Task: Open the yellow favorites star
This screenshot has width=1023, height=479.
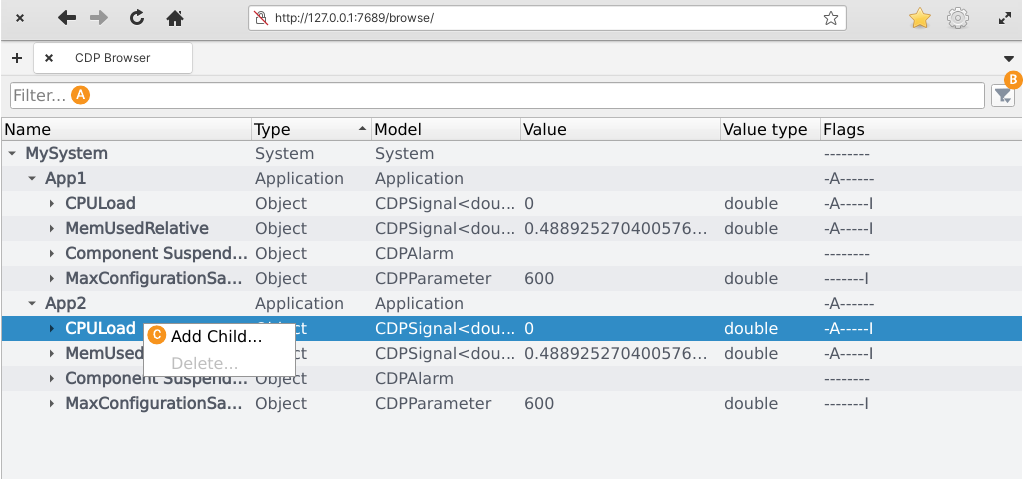Action: 920,18
